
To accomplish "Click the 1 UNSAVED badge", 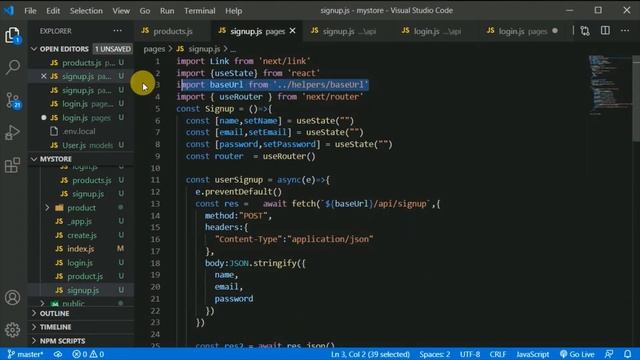I will pos(113,49).
